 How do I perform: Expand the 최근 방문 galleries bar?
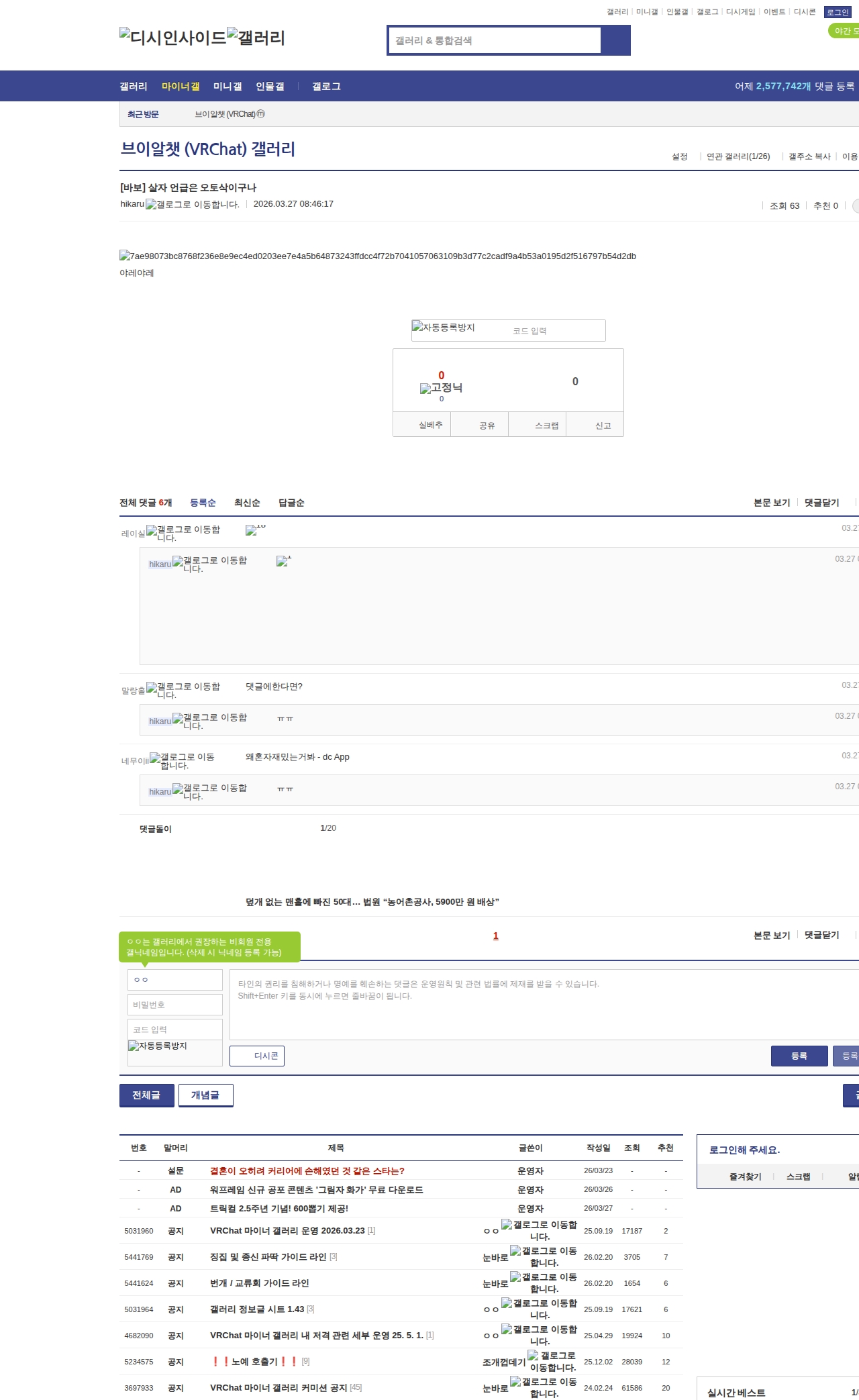pyautogui.click(x=143, y=115)
